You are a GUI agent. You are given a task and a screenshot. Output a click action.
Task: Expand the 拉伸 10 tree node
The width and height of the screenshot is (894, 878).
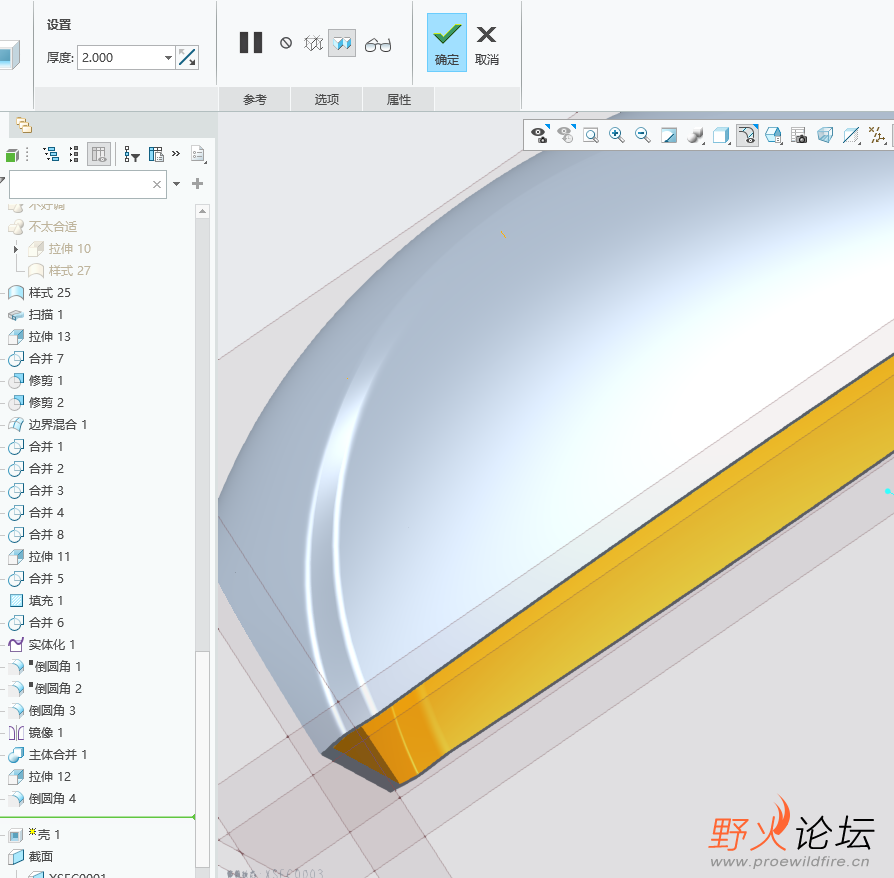tap(16, 249)
